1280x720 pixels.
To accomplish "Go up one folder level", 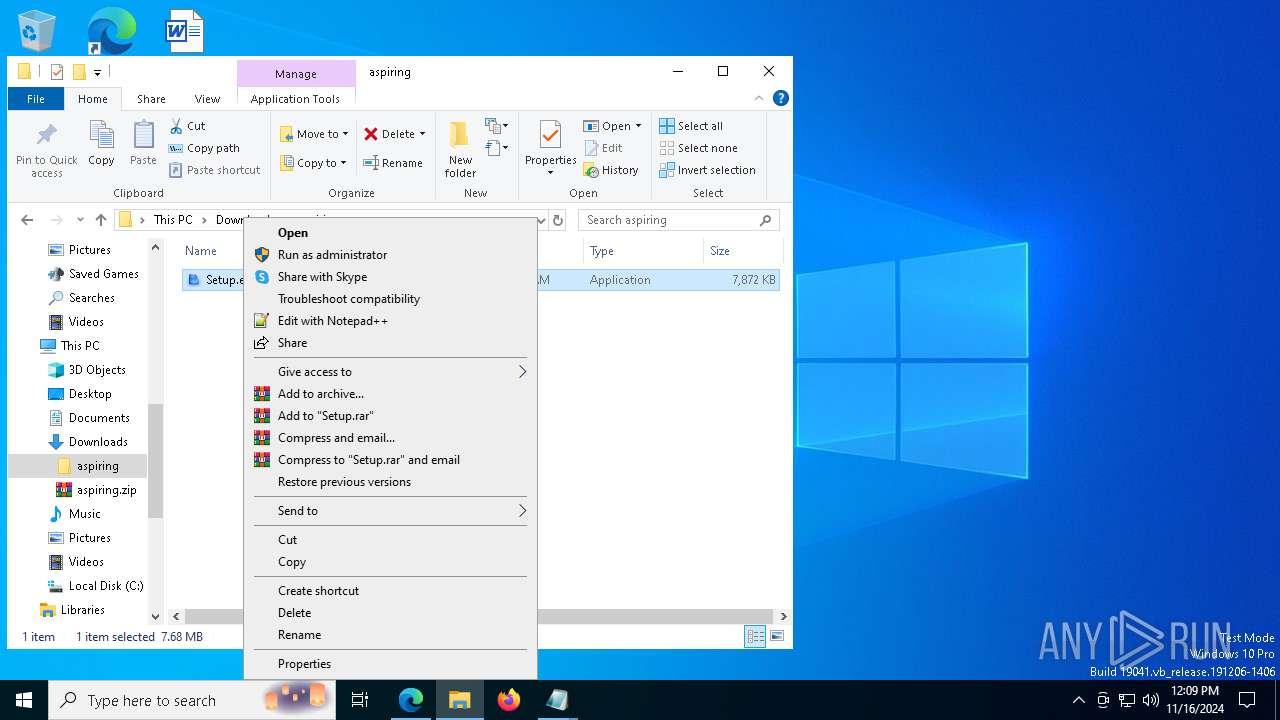I will coord(101,220).
